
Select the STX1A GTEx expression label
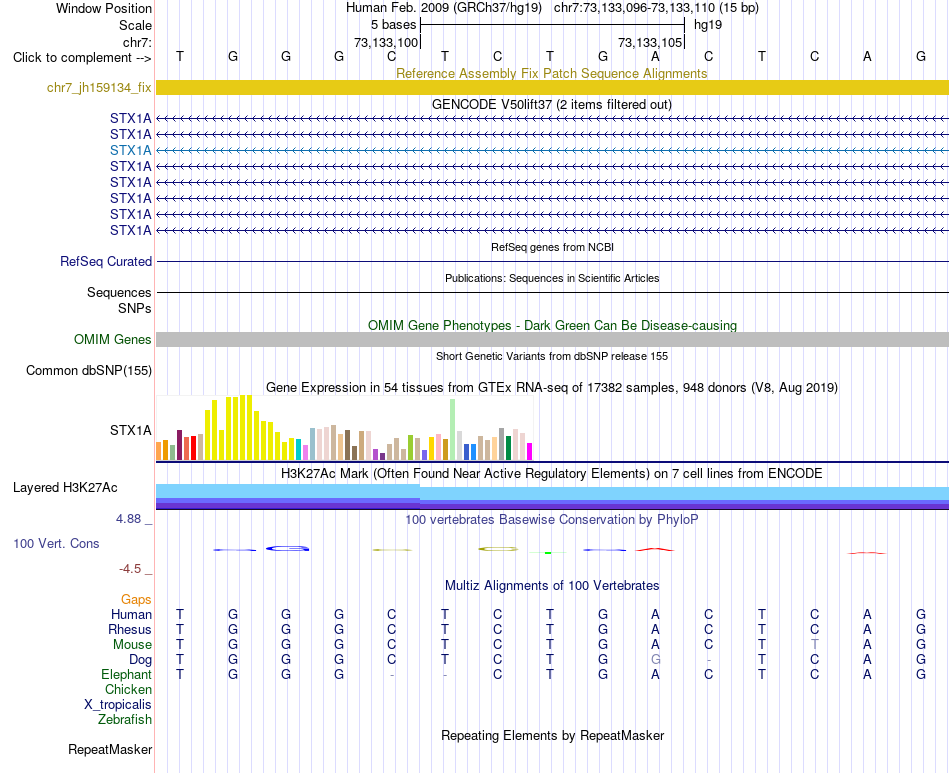(130, 431)
